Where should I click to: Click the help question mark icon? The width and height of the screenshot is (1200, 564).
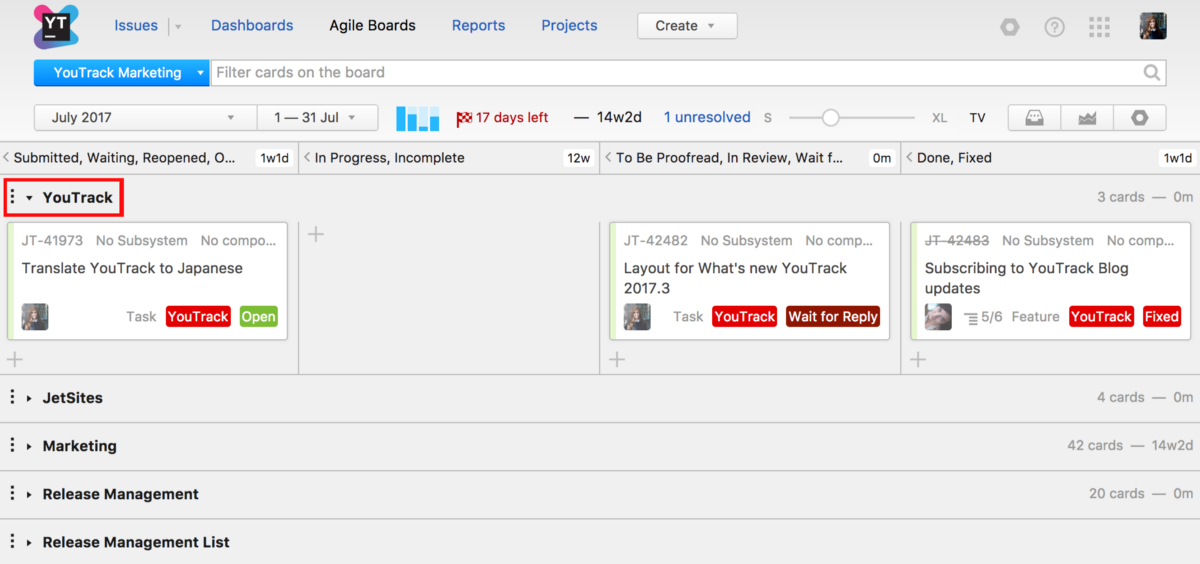click(x=1055, y=27)
